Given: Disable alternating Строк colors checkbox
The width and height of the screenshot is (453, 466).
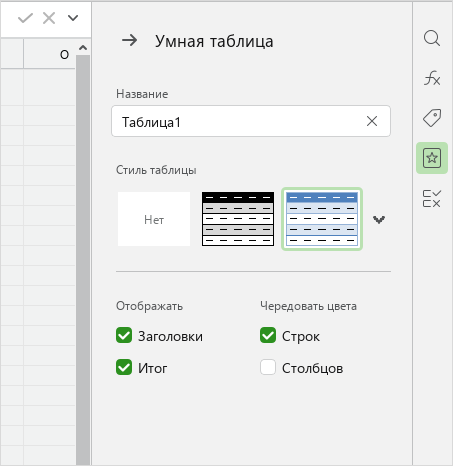Looking at the screenshot, I should click(268, 335).
